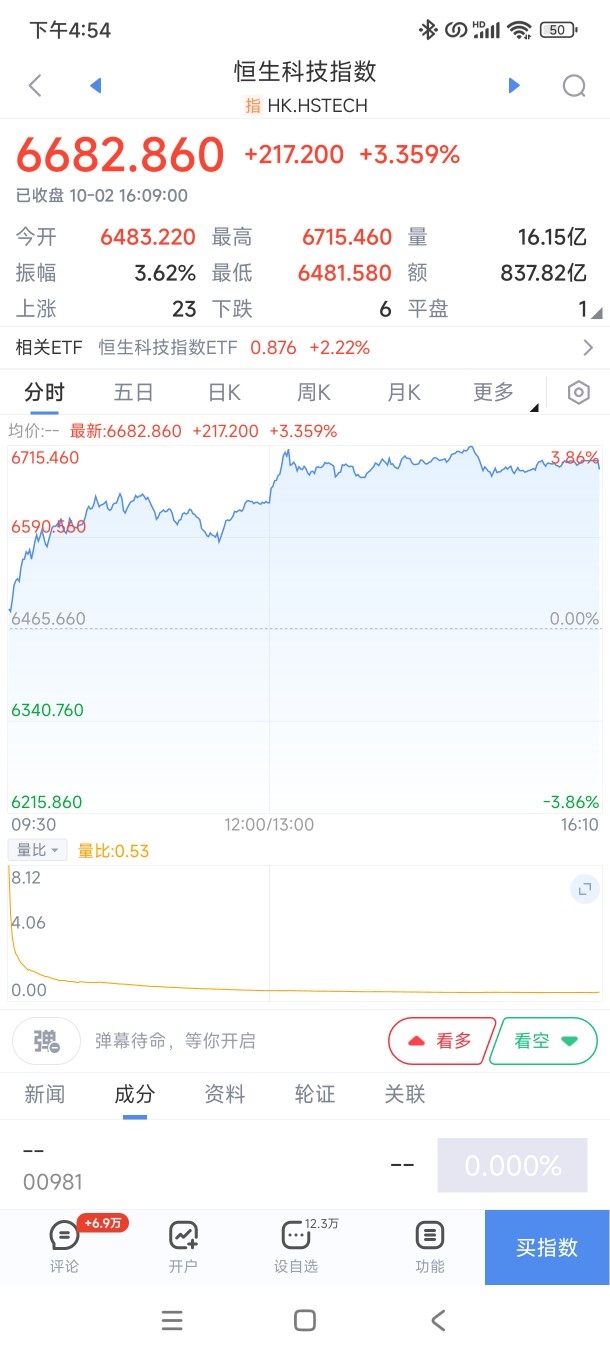Expand the 更多 chart period menu
This screenshot has height=1356, width=610.
pyautogui.click(x=494, y=393)
